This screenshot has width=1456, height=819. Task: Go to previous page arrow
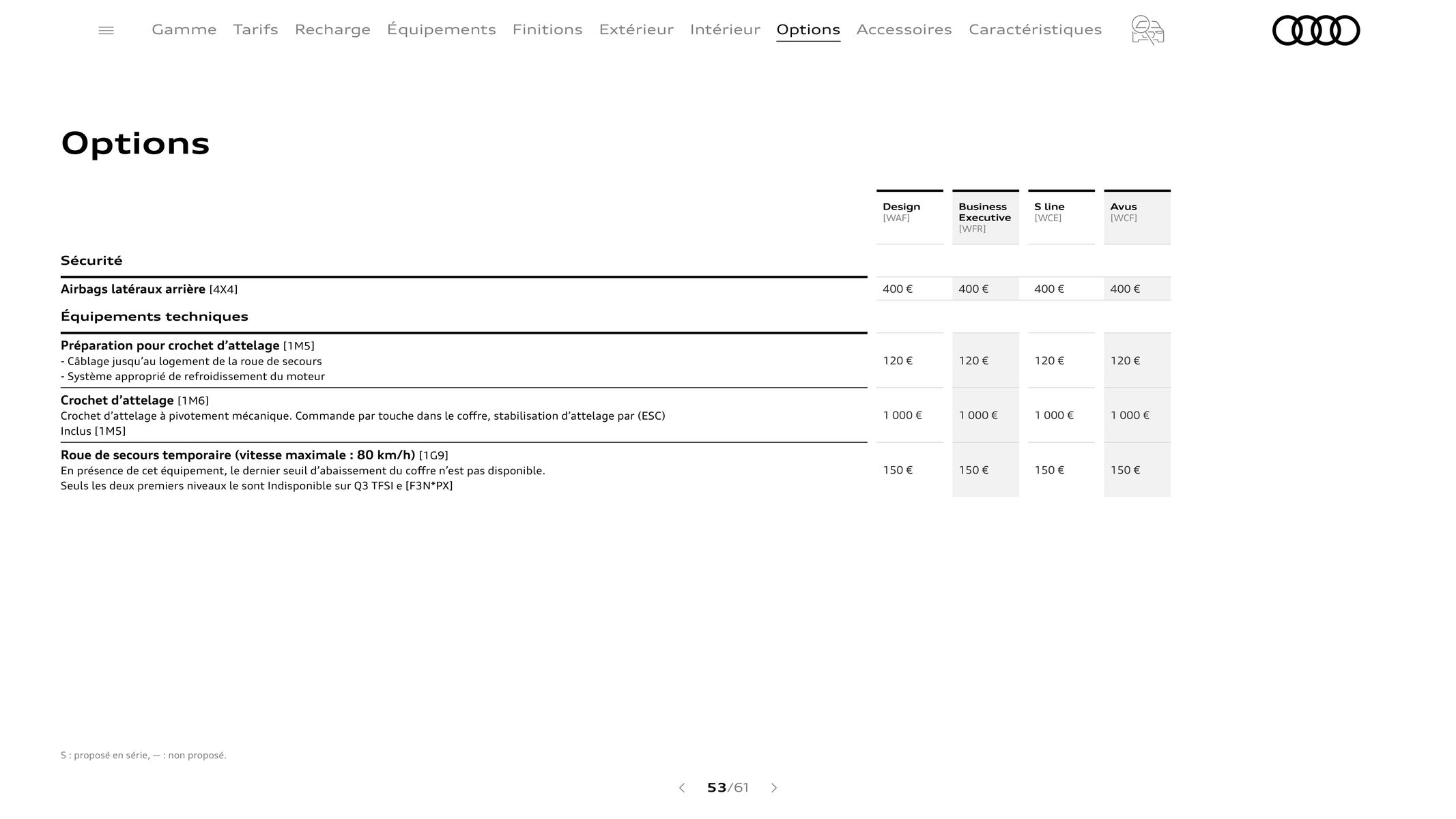[681, 788]
